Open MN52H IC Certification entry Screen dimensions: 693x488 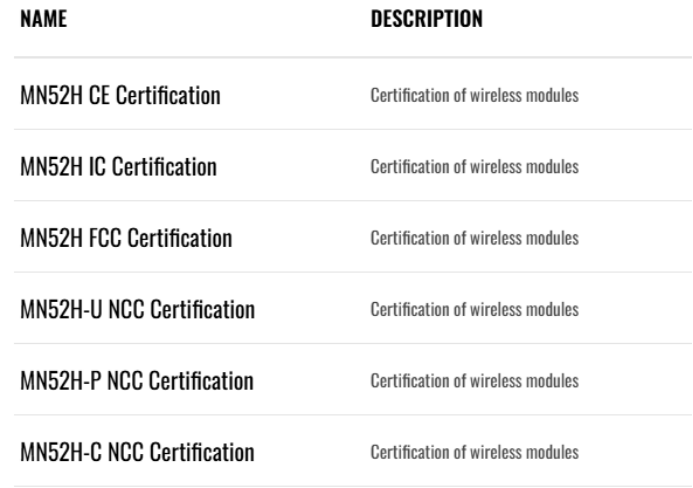pyautogui.click(x=118, y=167)
